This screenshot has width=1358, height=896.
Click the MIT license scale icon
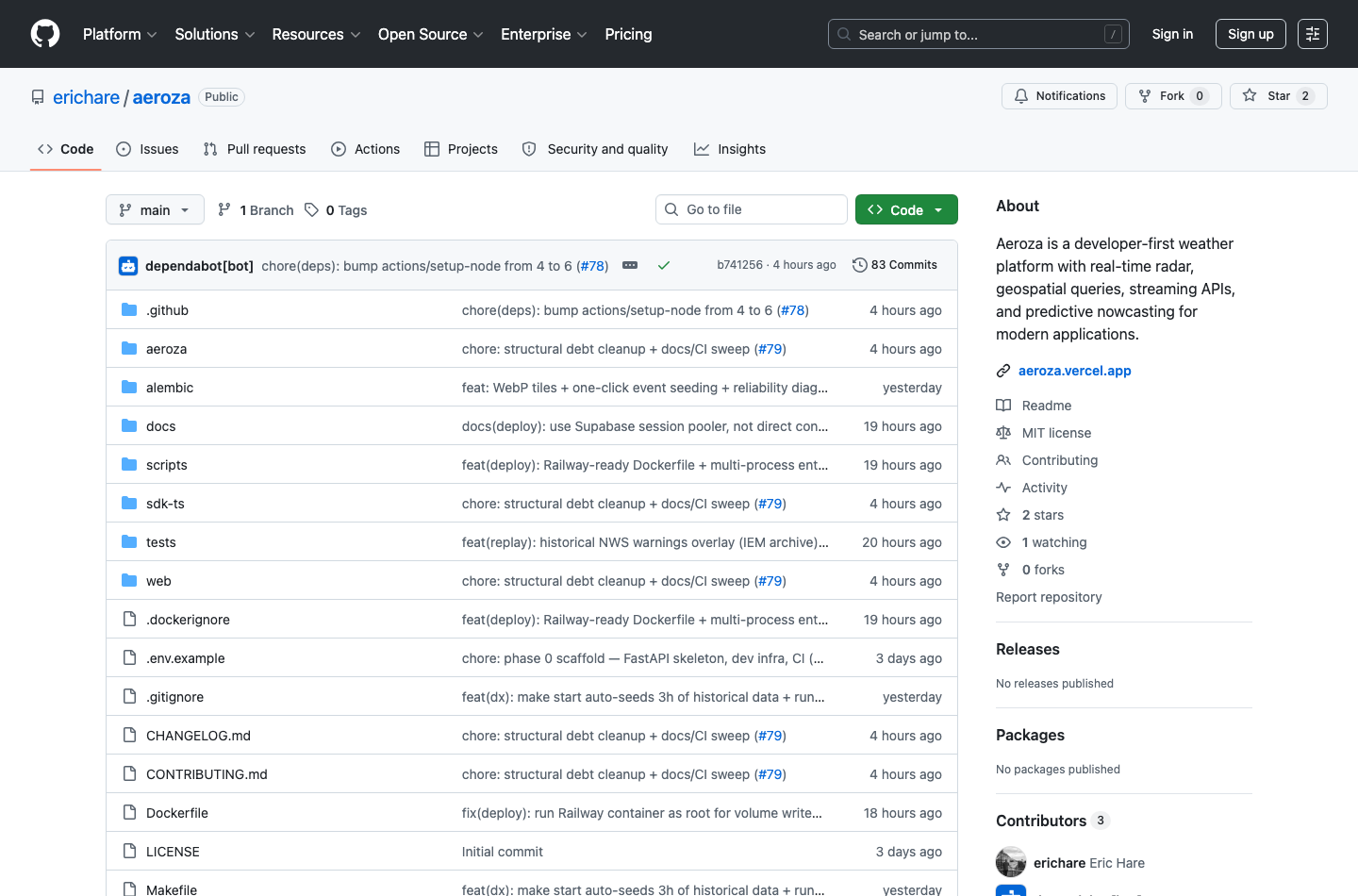pos(1003,433)
